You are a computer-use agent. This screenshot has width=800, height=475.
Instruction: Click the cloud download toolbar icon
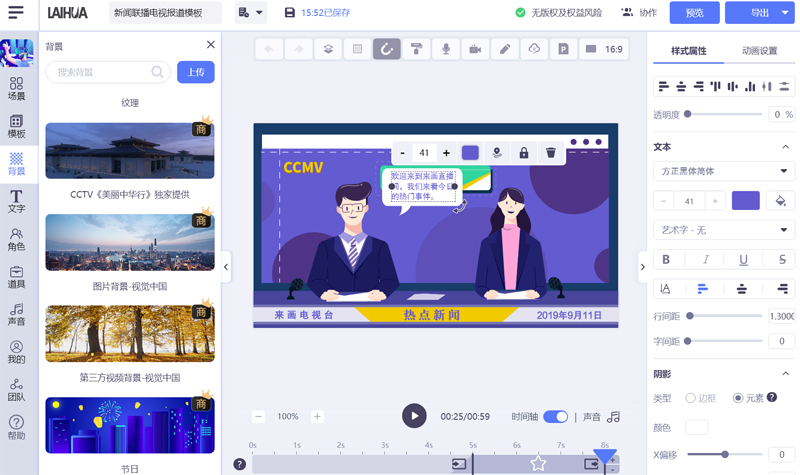[x=534, y=49]
